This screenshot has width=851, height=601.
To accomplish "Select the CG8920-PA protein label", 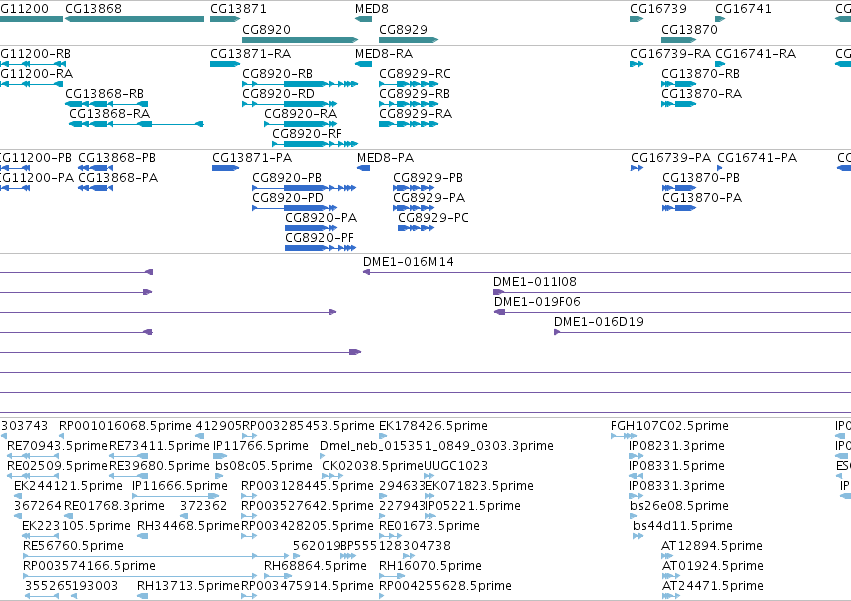I will tap(321, 218).
